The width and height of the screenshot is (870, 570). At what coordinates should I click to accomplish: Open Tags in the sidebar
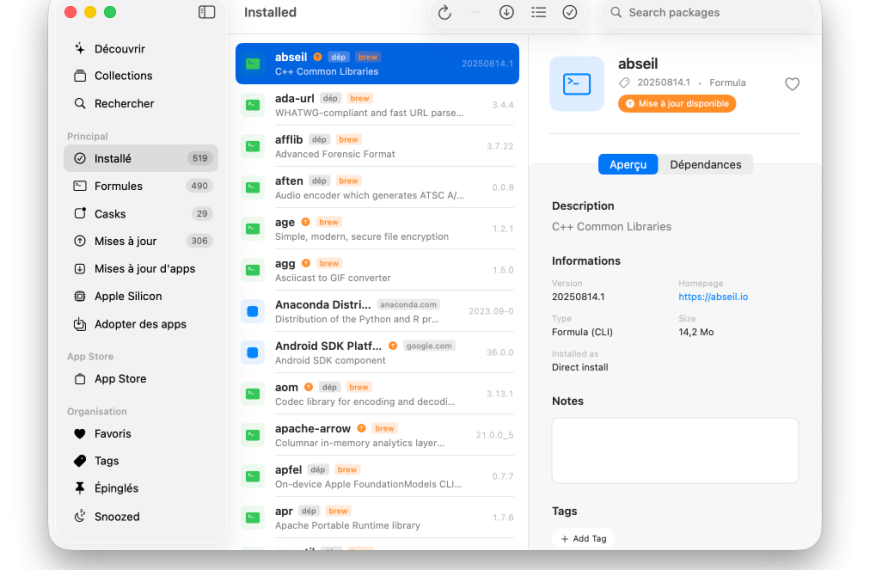click(141, 461)
